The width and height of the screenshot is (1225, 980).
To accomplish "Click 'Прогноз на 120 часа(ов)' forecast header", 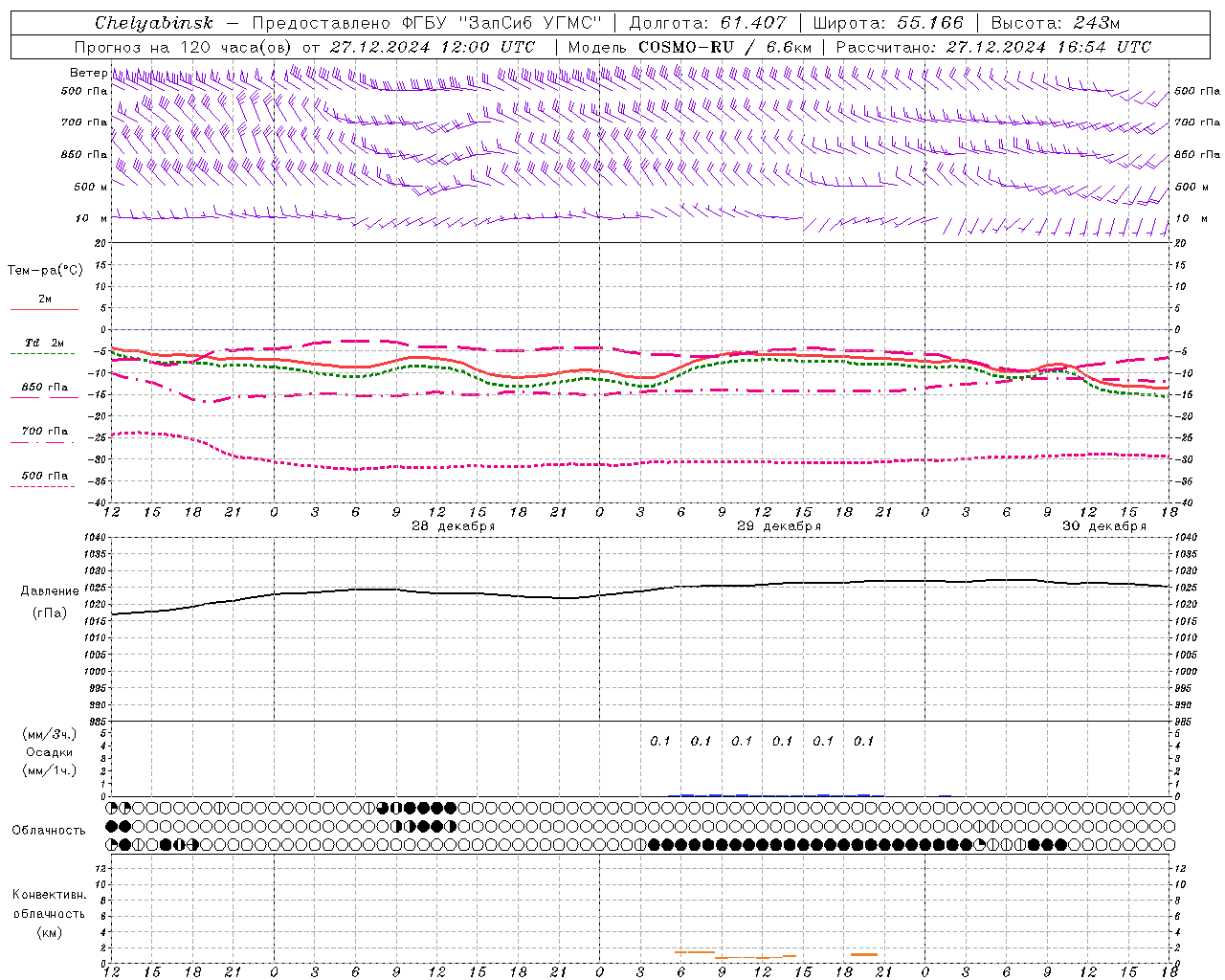I will click(185, 47).
